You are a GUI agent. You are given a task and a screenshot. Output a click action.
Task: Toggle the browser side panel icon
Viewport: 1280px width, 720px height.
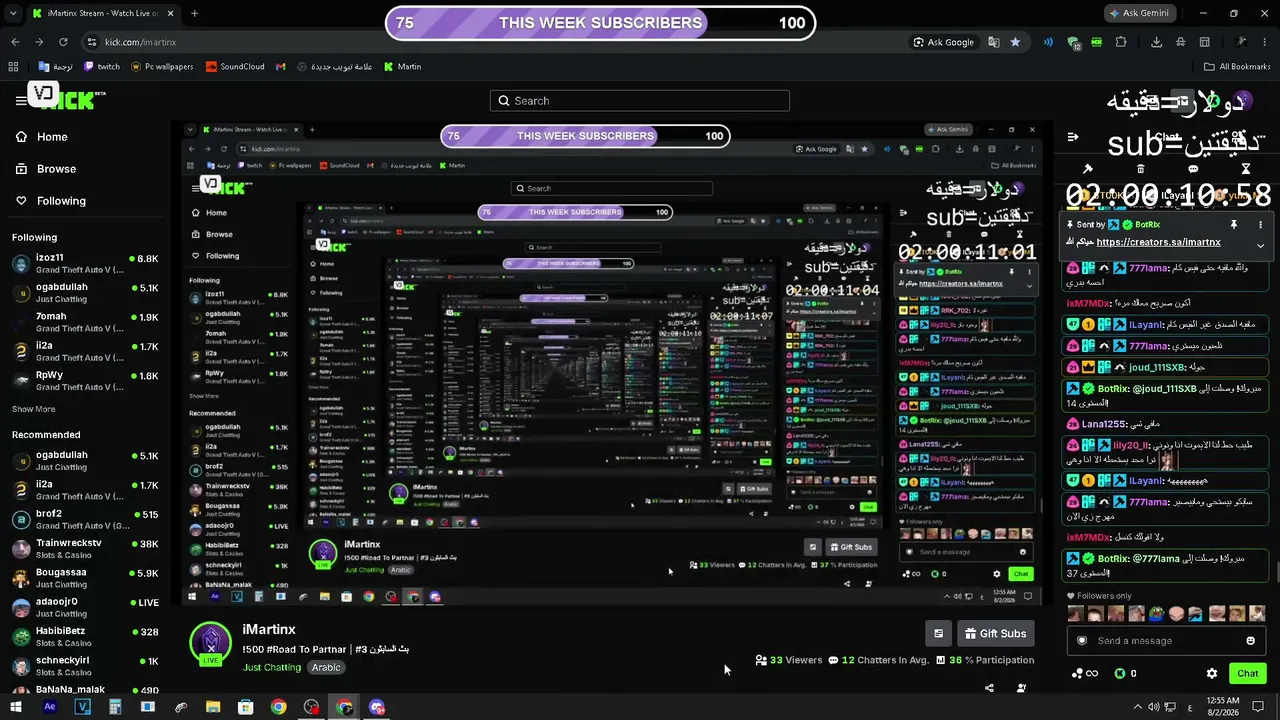coord(1205,42)
